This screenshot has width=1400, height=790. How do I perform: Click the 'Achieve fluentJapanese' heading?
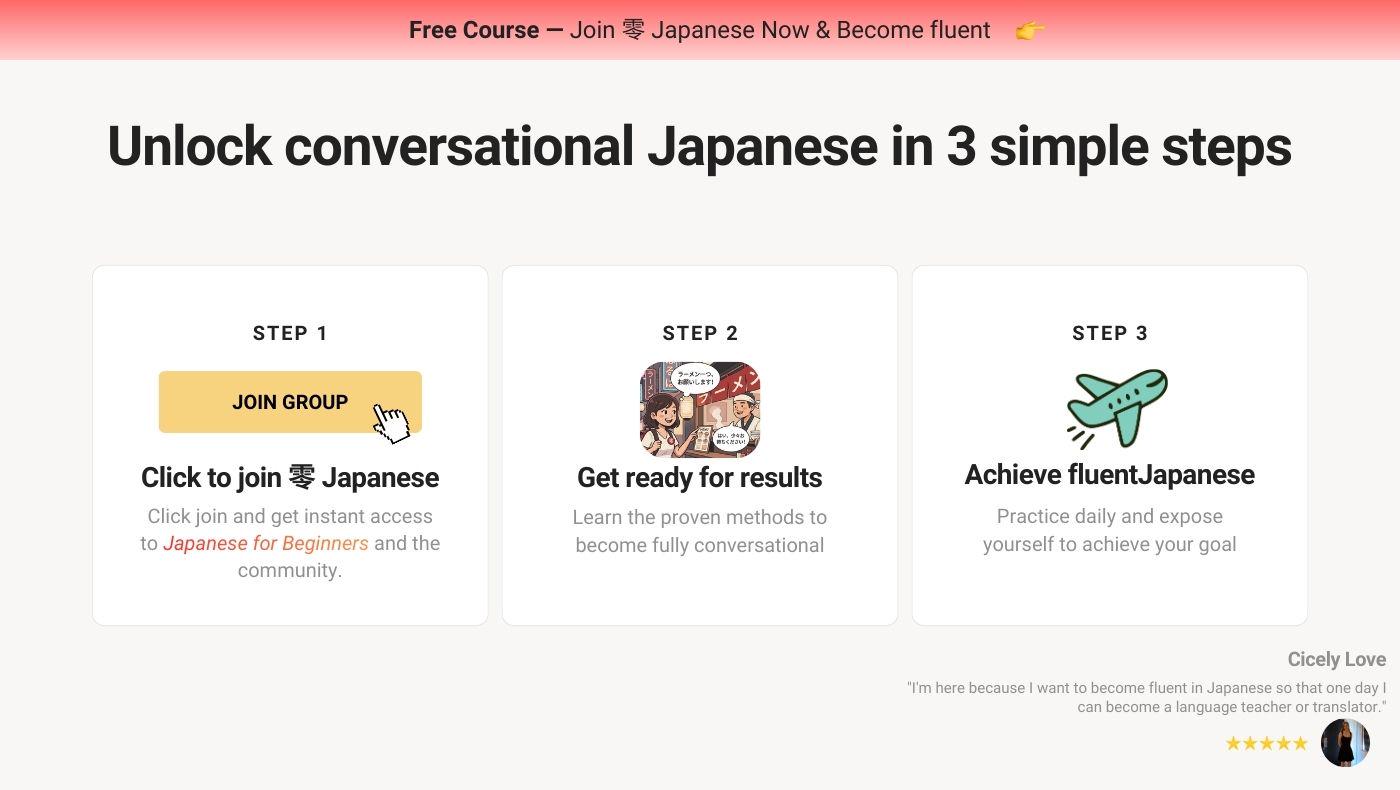tap(1110, 475)
